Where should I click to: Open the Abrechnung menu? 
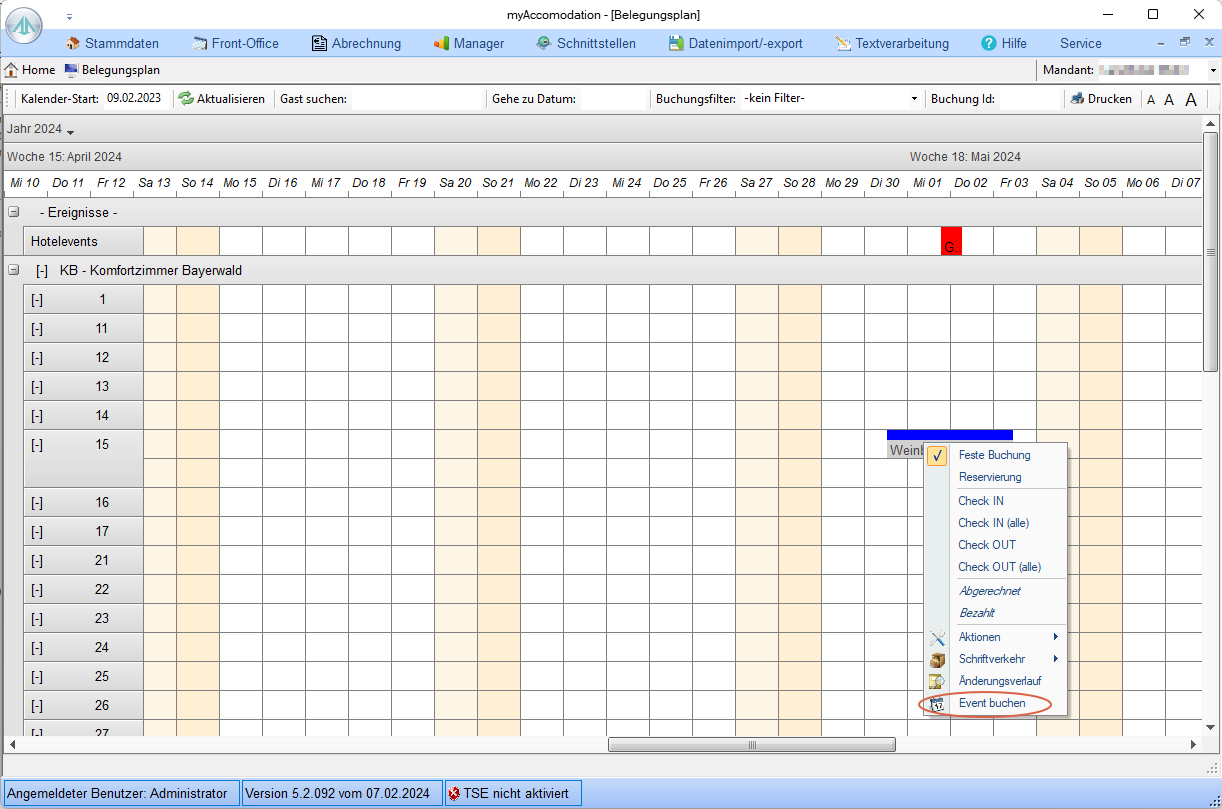[x=319, y=43]
